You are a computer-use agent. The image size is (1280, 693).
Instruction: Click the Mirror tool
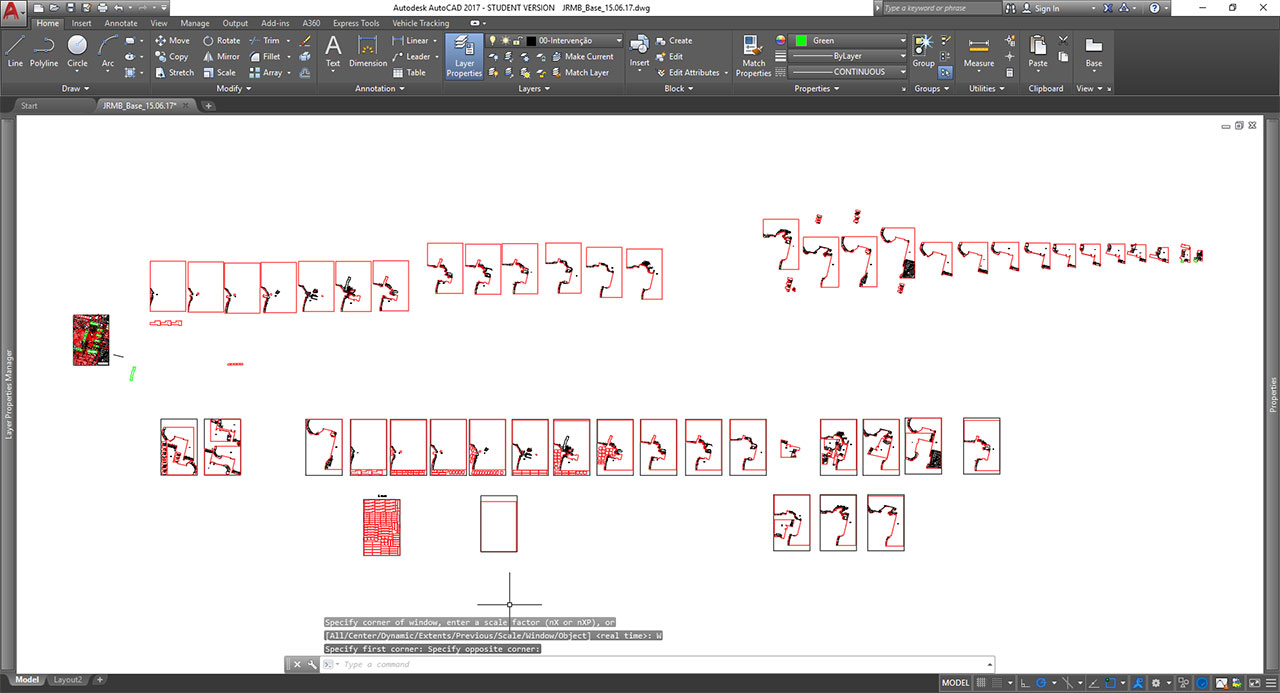(220, 57)
